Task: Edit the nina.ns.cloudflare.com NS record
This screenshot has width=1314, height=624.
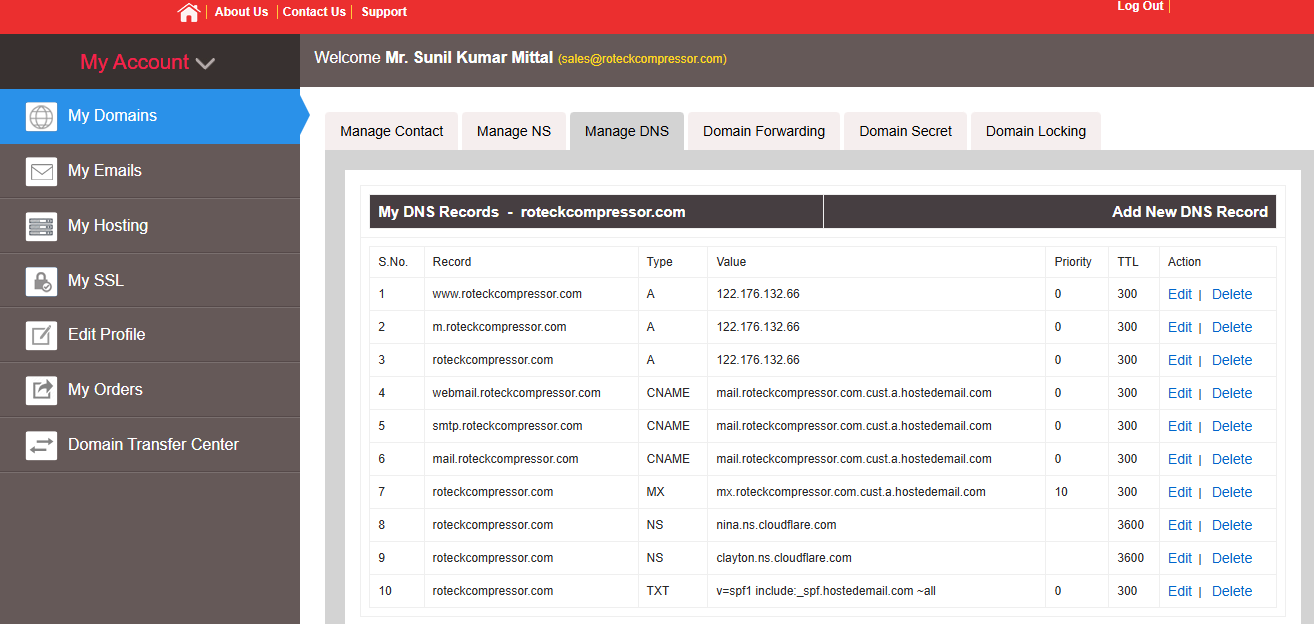Action: (1179, 525)
